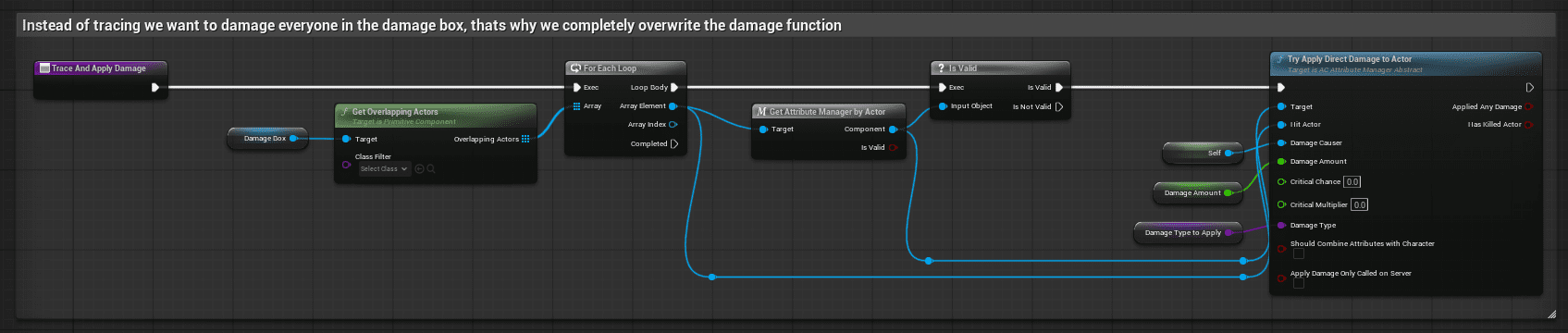Click the For Each Loop Exec input pin

coord(577,88)
